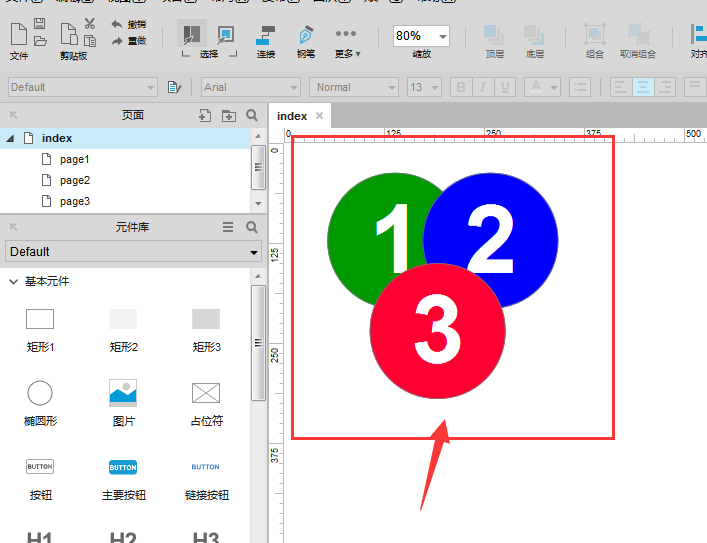Close the index tab
707x543 pixels.
point(320,115)
